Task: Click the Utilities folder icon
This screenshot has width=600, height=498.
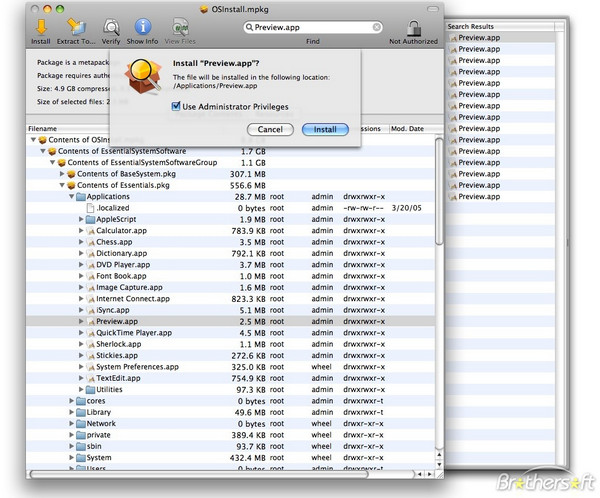Action: point(90,390)
